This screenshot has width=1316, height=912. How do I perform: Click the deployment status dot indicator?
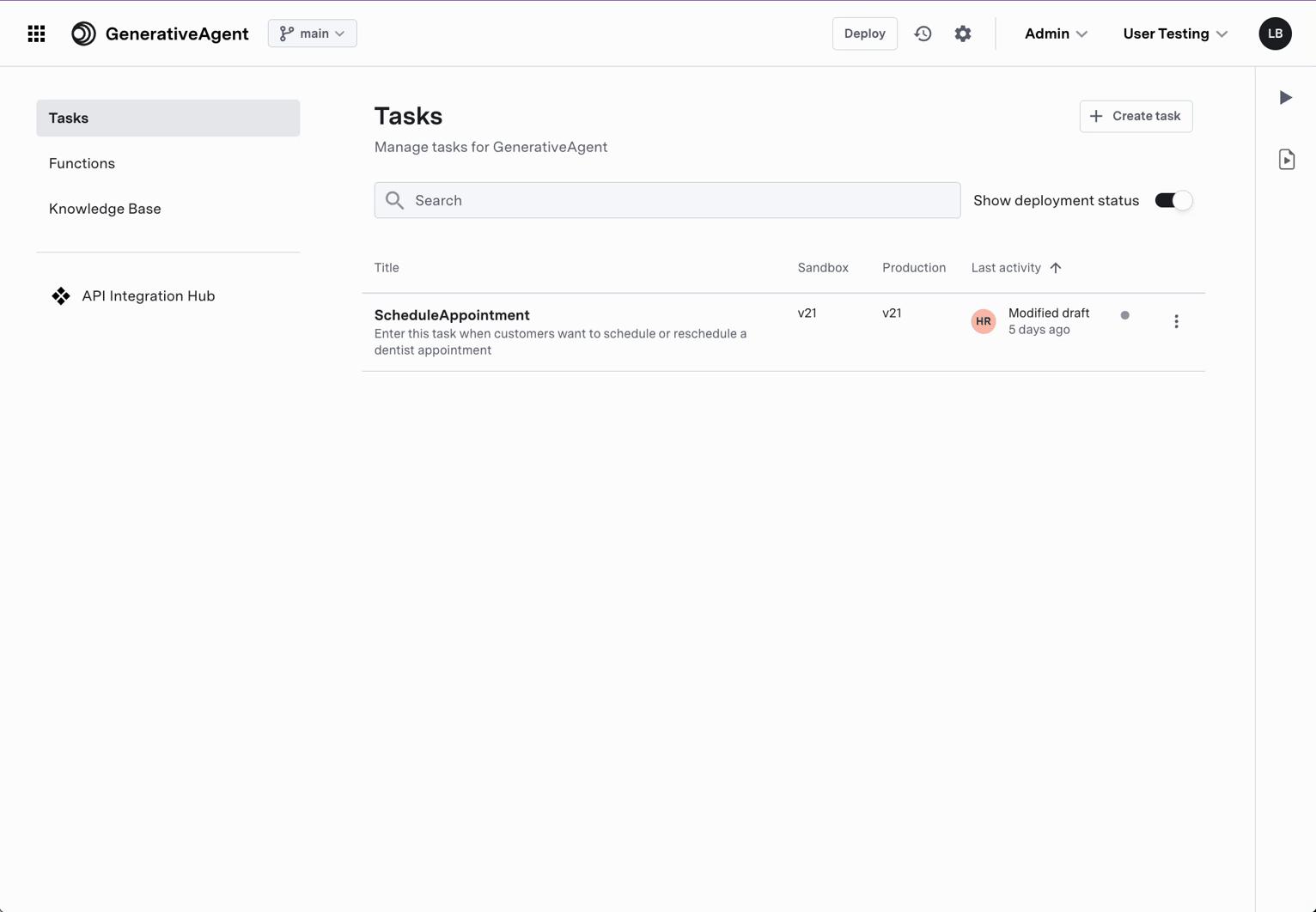(x=1125, y=315)
